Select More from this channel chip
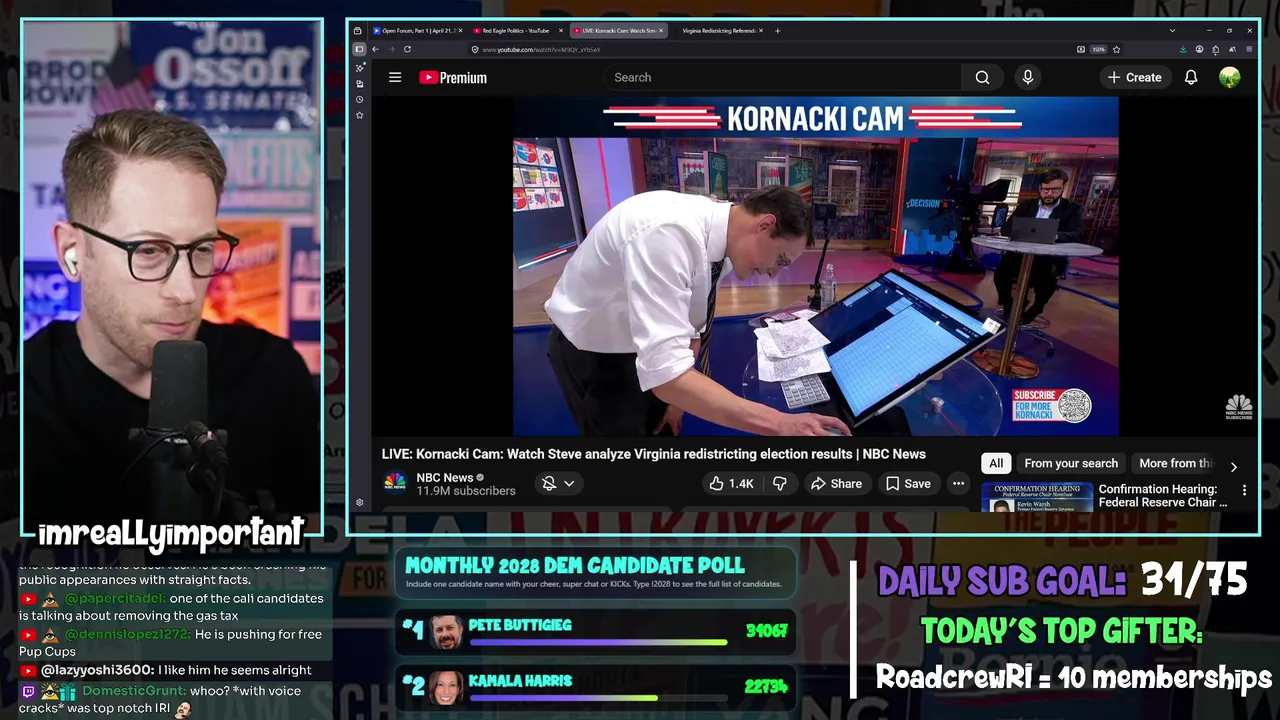Viewport: 1280px width, 720px height. point(1175,463)
